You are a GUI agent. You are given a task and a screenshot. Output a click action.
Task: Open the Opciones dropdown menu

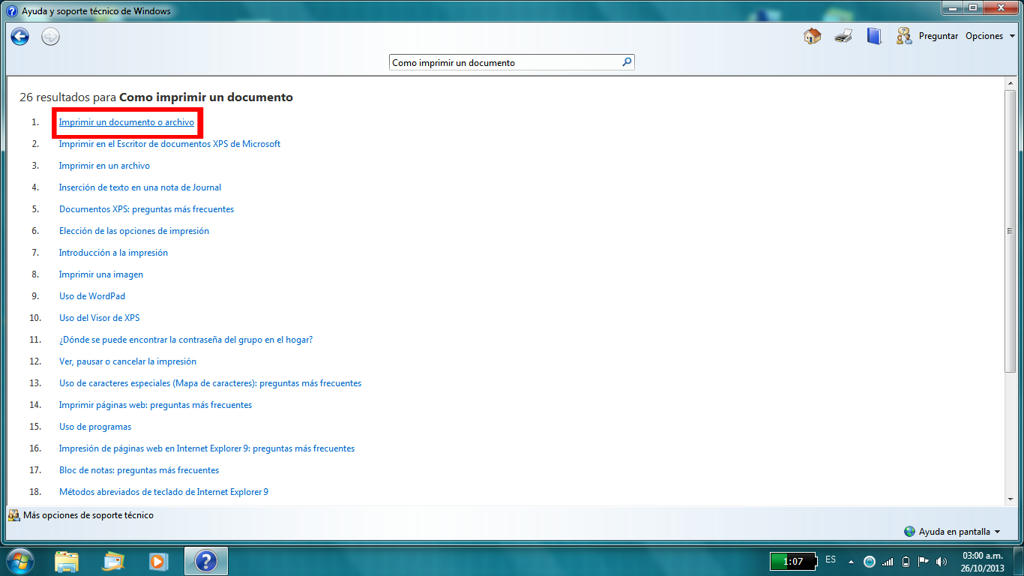[x=990, y=36]
